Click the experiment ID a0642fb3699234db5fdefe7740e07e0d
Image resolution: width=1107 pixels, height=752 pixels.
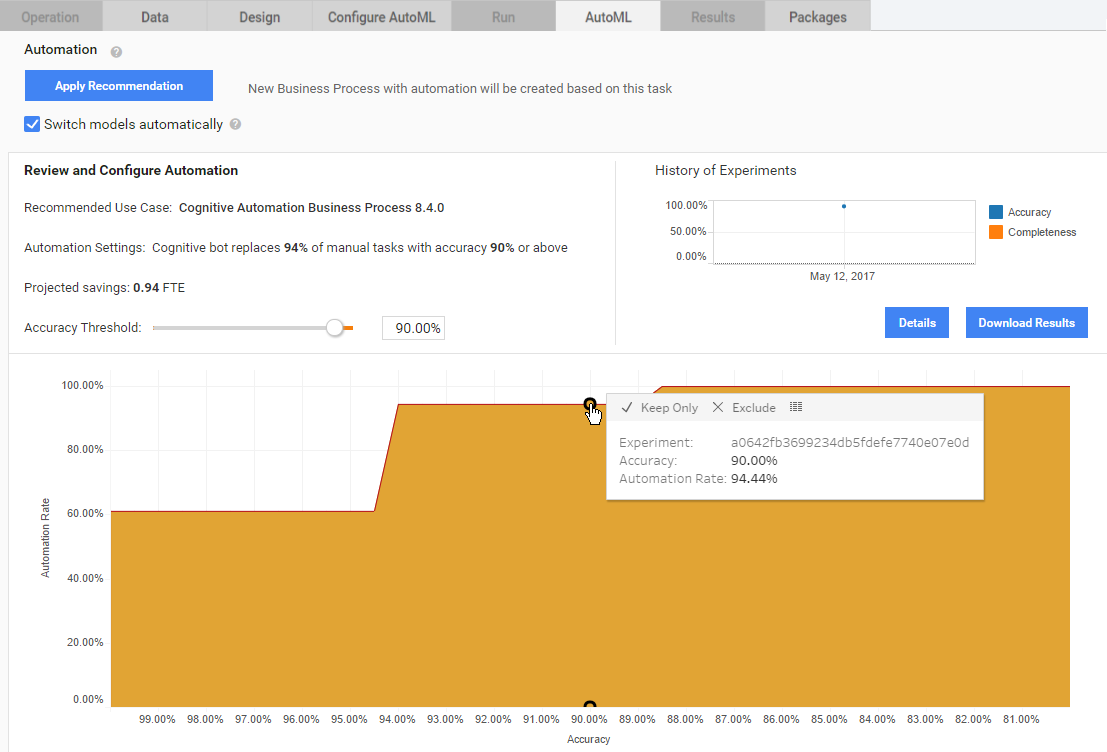[849, 443]
